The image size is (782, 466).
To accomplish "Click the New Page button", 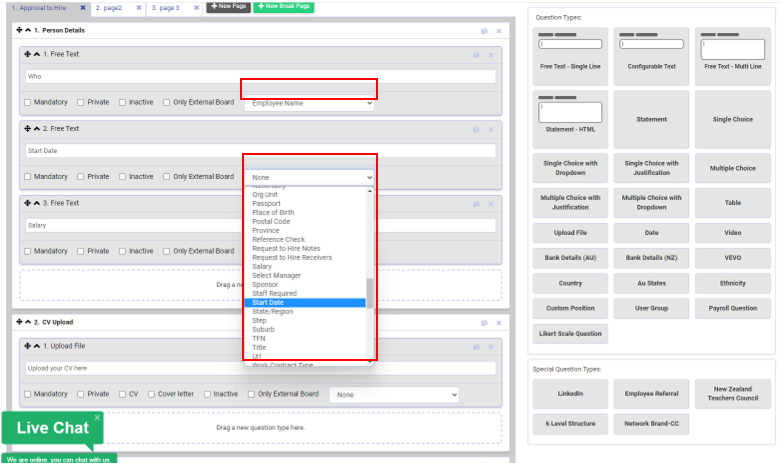I will coord(228,6).
